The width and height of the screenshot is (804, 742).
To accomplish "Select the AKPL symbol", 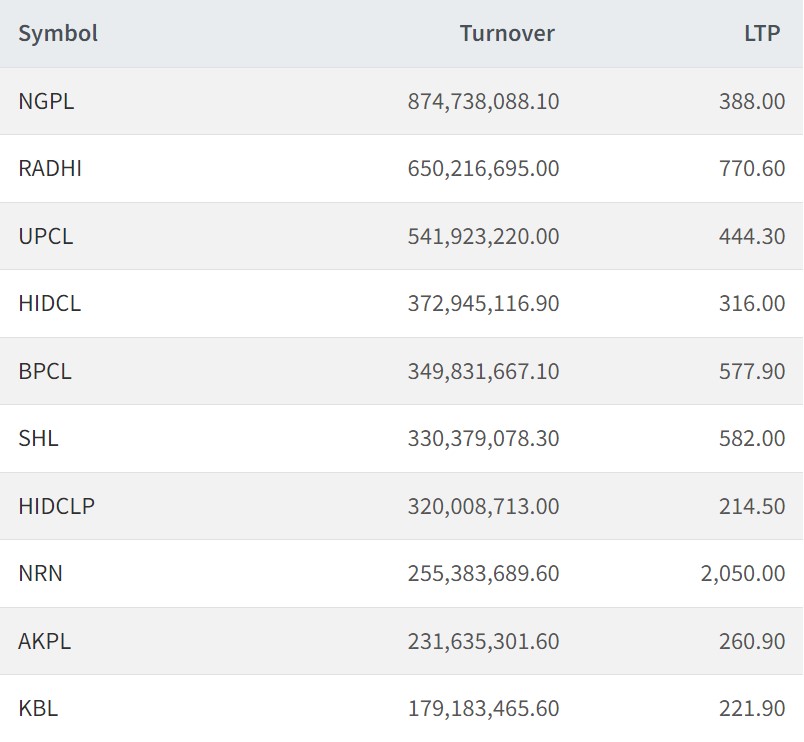I will [x=45, y=641].
